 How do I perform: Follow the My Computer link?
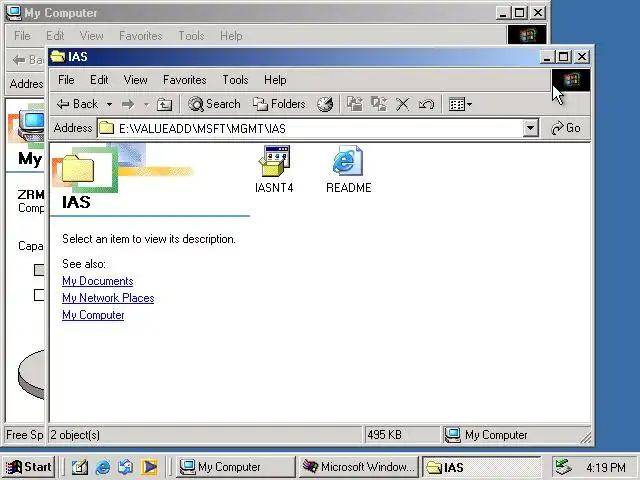93,315
